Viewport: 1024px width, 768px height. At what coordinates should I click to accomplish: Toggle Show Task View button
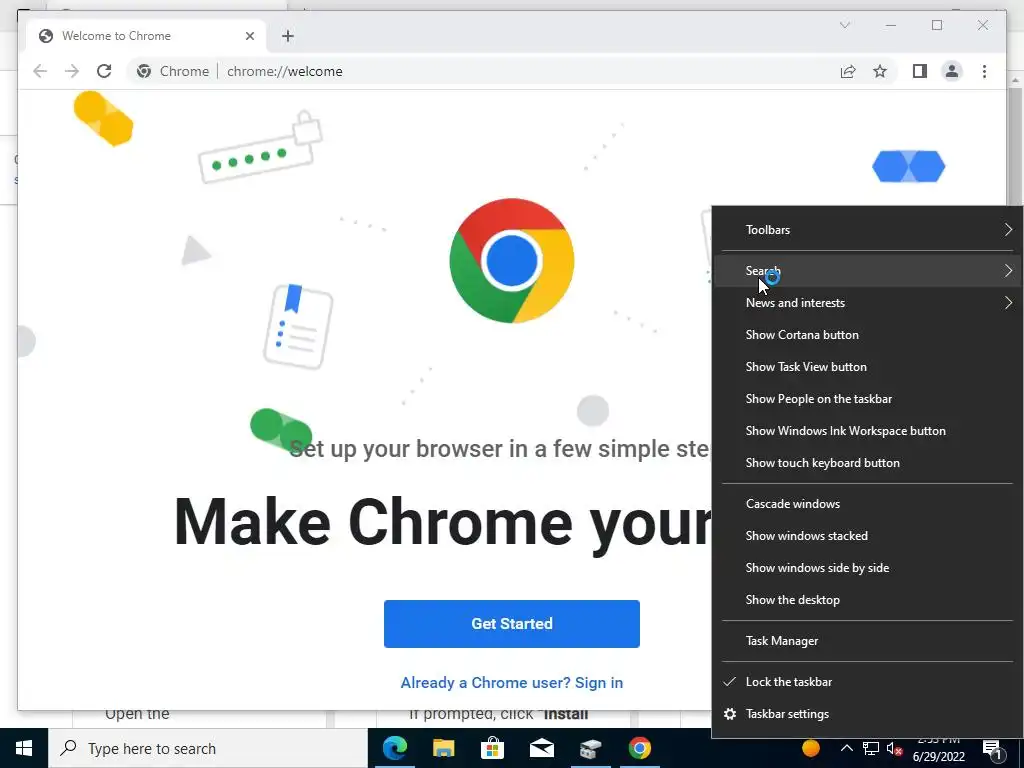click(x=867, y=366)
